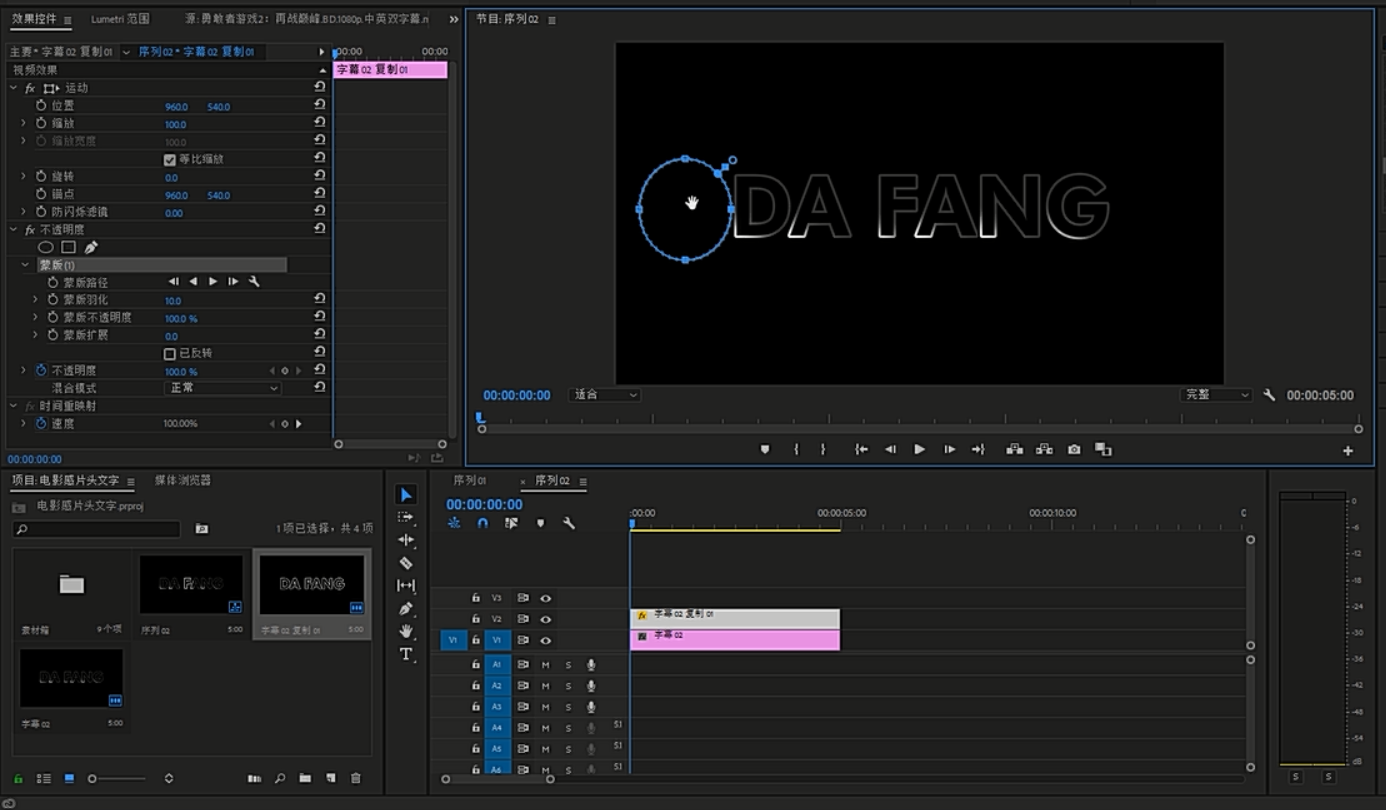
Task: Enable voice-over record on A1
Action: (591, 665)
